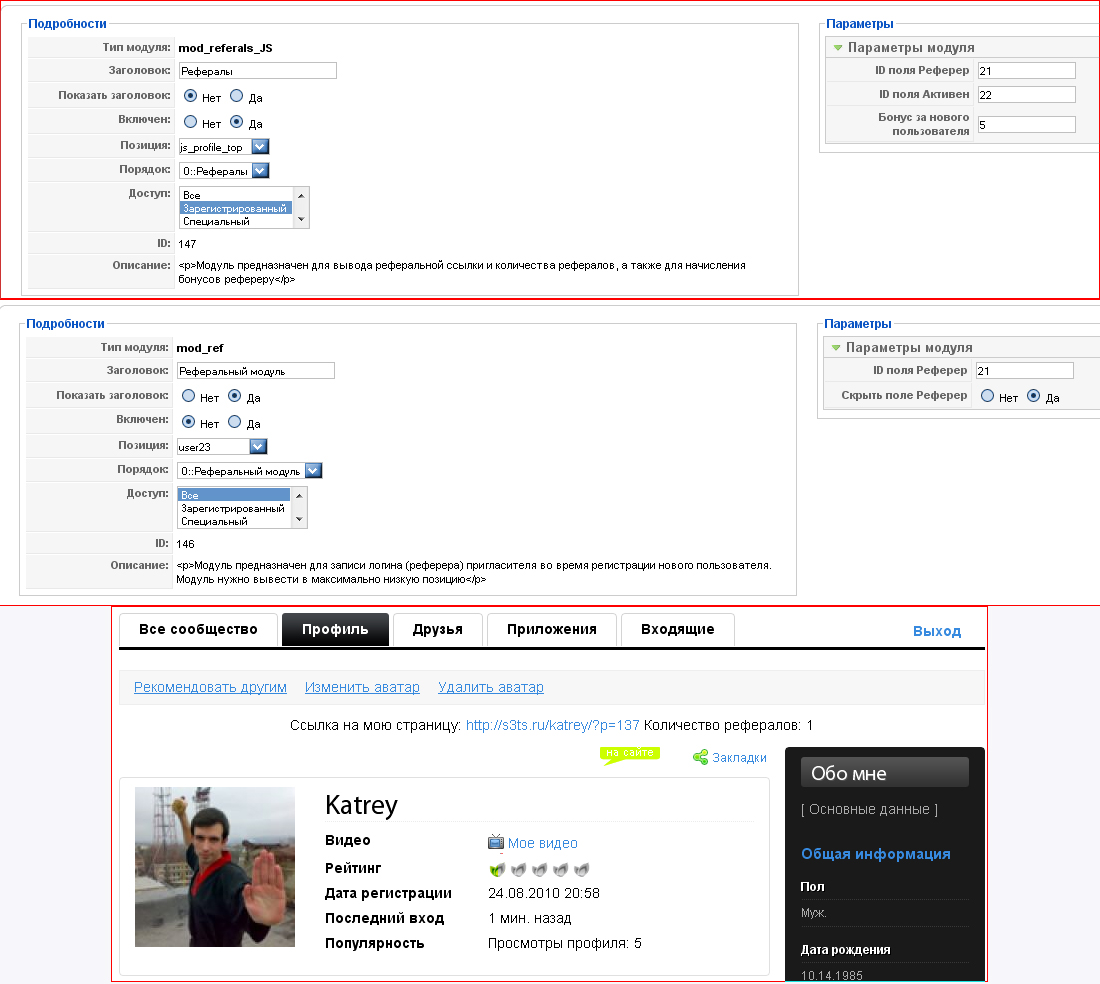Click the Реферальный модуль title input field
The width and height of the screenshot is (1100, 984).
(x=255, y=371)
